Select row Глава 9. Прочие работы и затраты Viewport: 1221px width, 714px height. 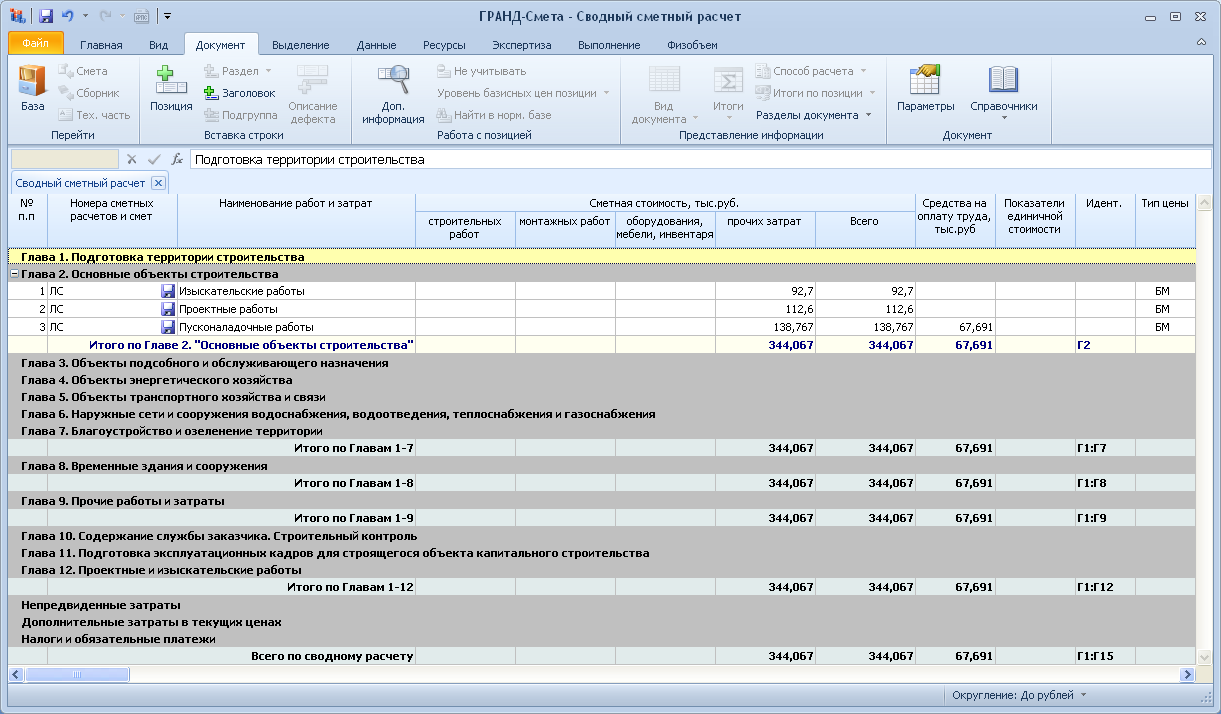click(603, 500)
